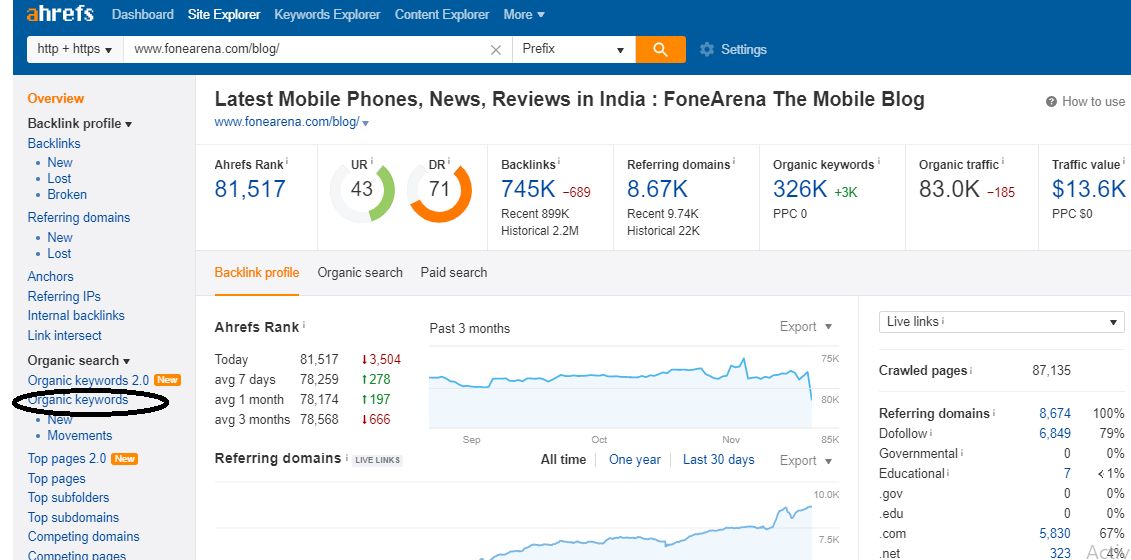Open the http + https protocol dropdown

point(75,50)
